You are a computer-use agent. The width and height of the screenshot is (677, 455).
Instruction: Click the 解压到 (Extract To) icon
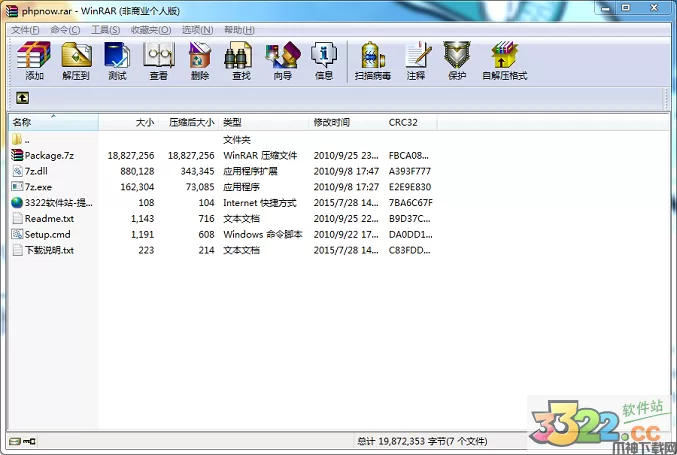click(x=75, y=60)
